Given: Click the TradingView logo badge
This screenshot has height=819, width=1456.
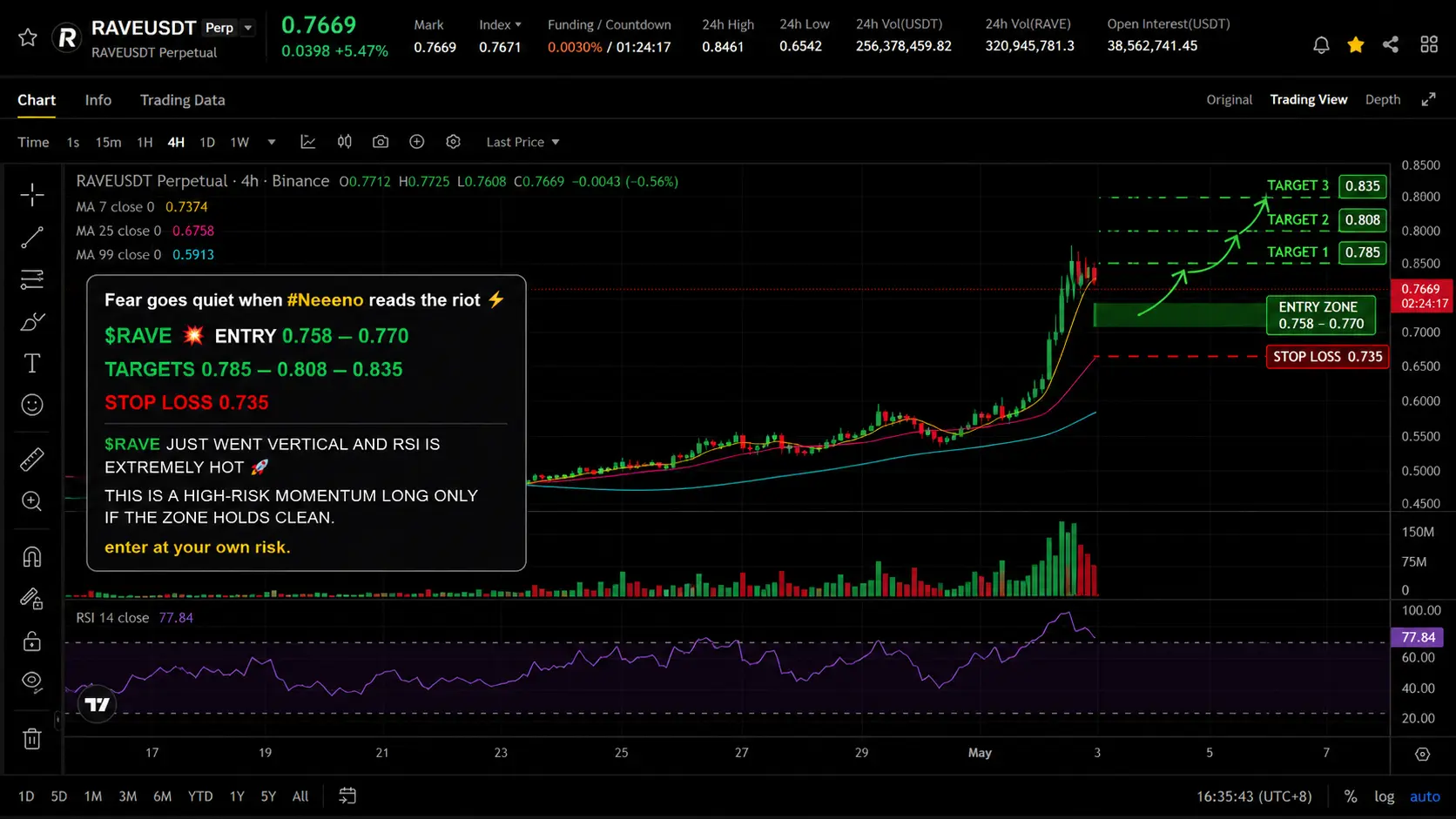Looking at the screenshot, I should click(x=98, y=704).
